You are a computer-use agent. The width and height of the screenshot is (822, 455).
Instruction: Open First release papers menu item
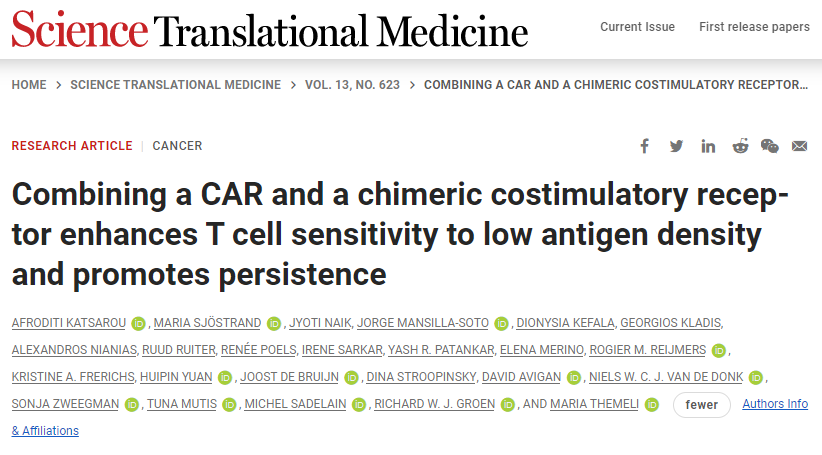coord(754,27)
